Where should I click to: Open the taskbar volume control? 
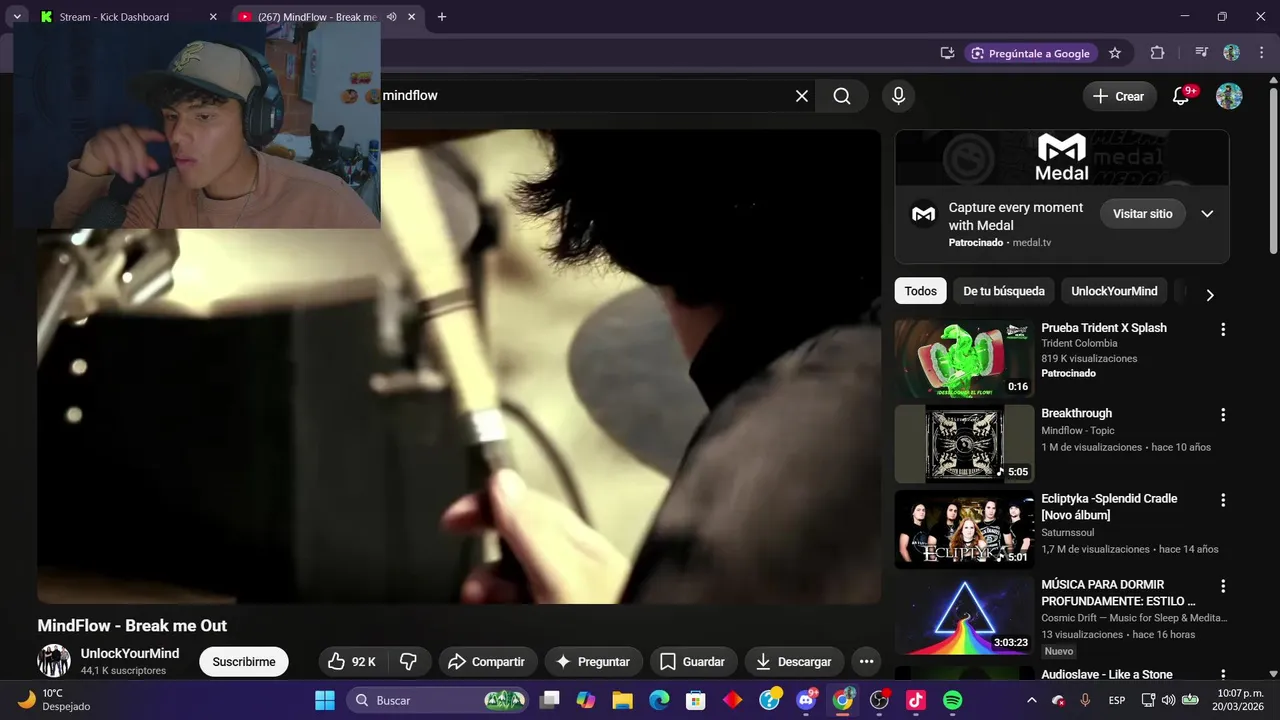1168,700
